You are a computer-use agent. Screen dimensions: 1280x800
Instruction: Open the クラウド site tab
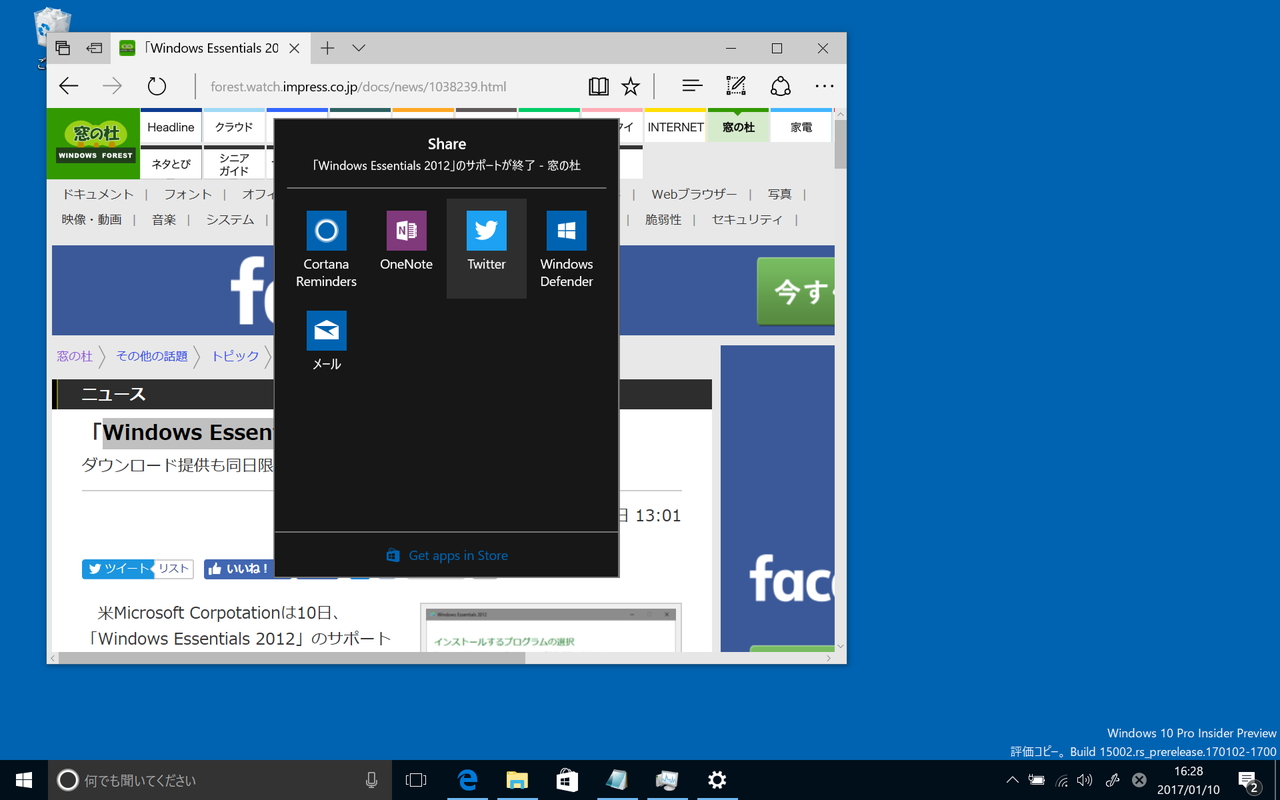point(234,127)
